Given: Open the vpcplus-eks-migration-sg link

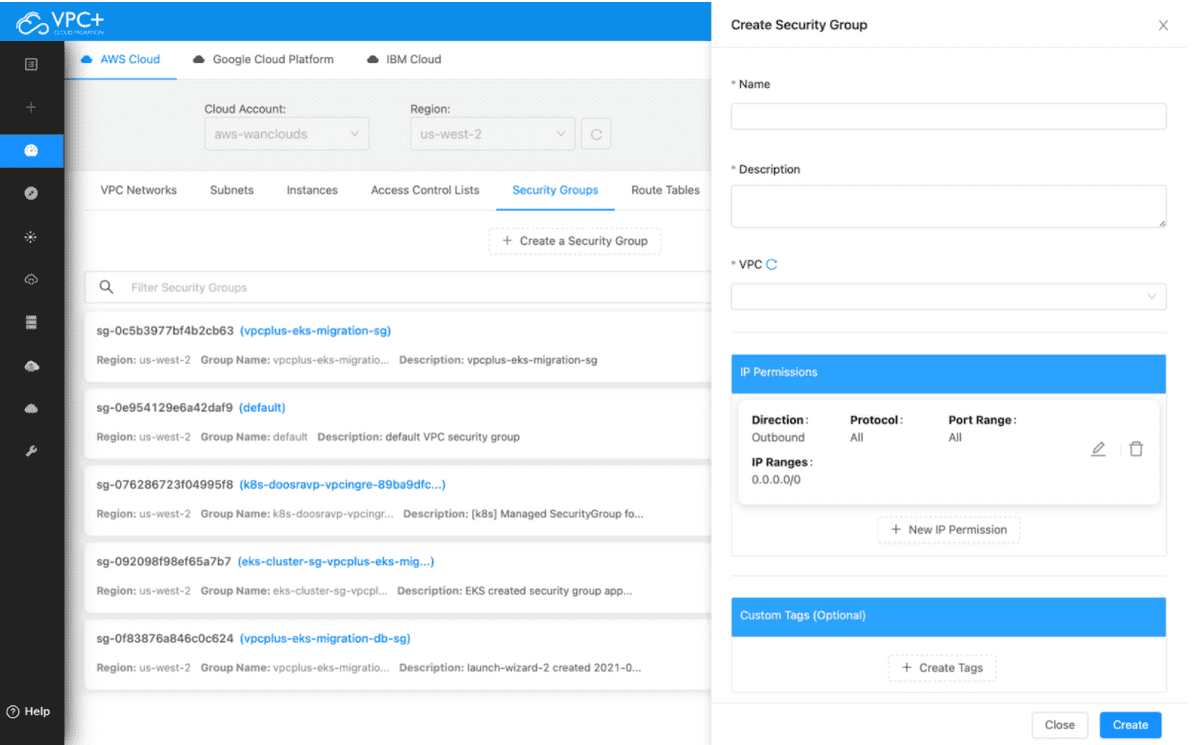Looking at the screenshot, I should point(315,331).
